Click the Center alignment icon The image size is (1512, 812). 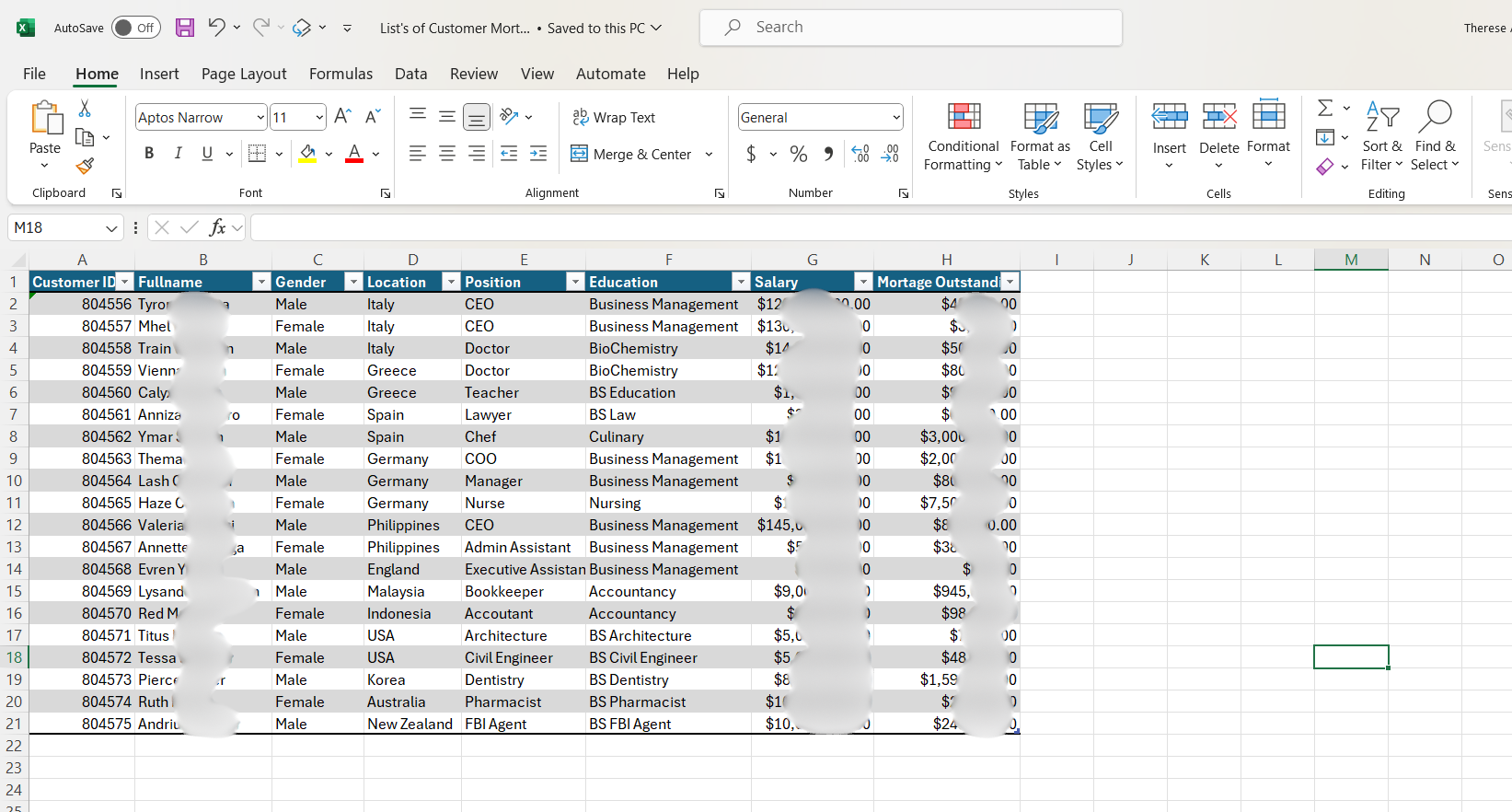(x=447, y=154)
